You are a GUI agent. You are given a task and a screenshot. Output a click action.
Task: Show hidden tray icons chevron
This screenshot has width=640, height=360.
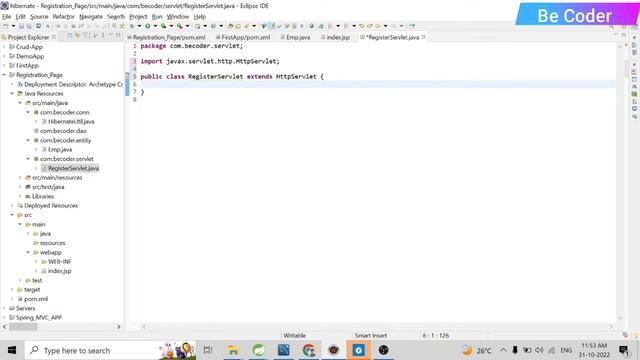(503, 350)
